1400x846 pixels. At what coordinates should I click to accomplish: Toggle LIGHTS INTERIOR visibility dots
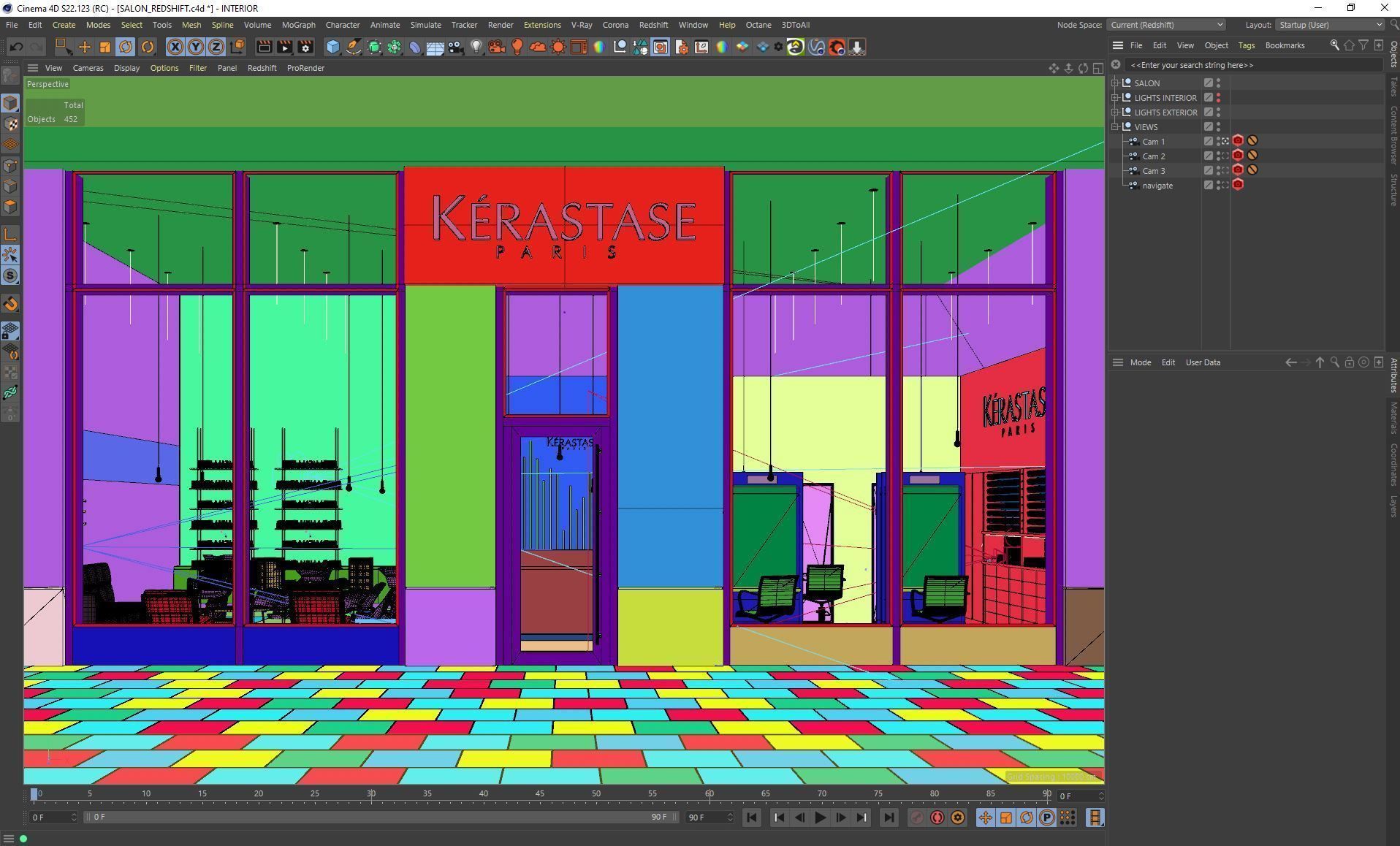[1218, 98]
